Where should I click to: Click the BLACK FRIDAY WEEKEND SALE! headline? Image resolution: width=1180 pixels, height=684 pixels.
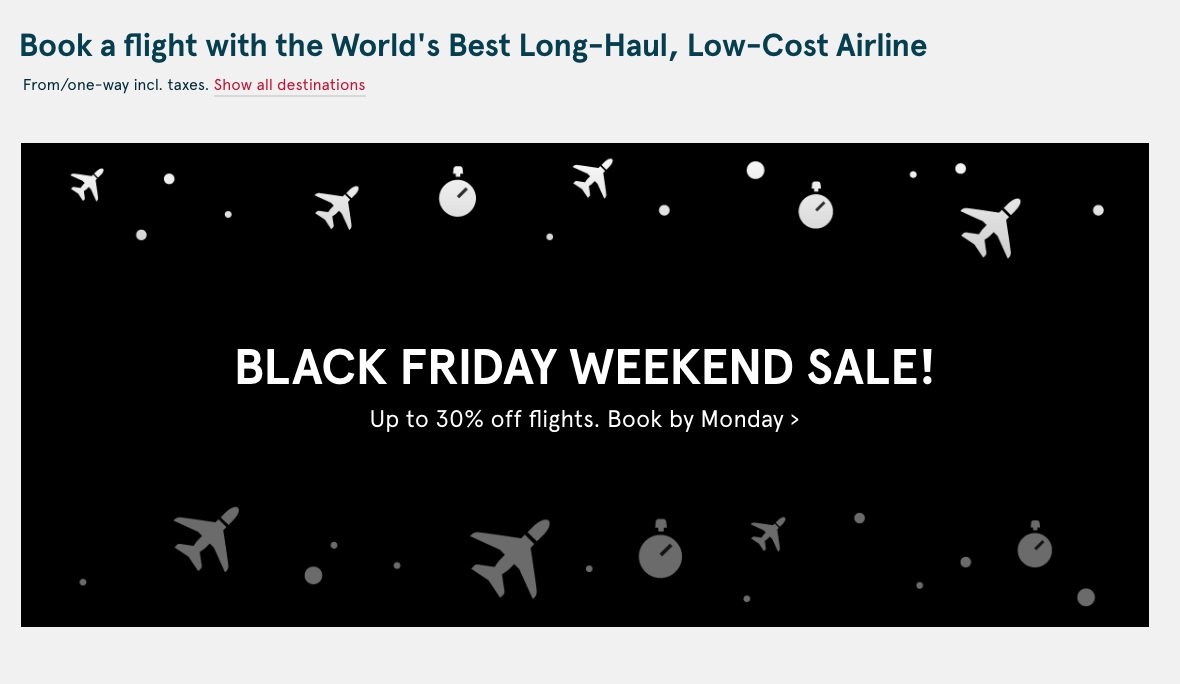[585, 367]
